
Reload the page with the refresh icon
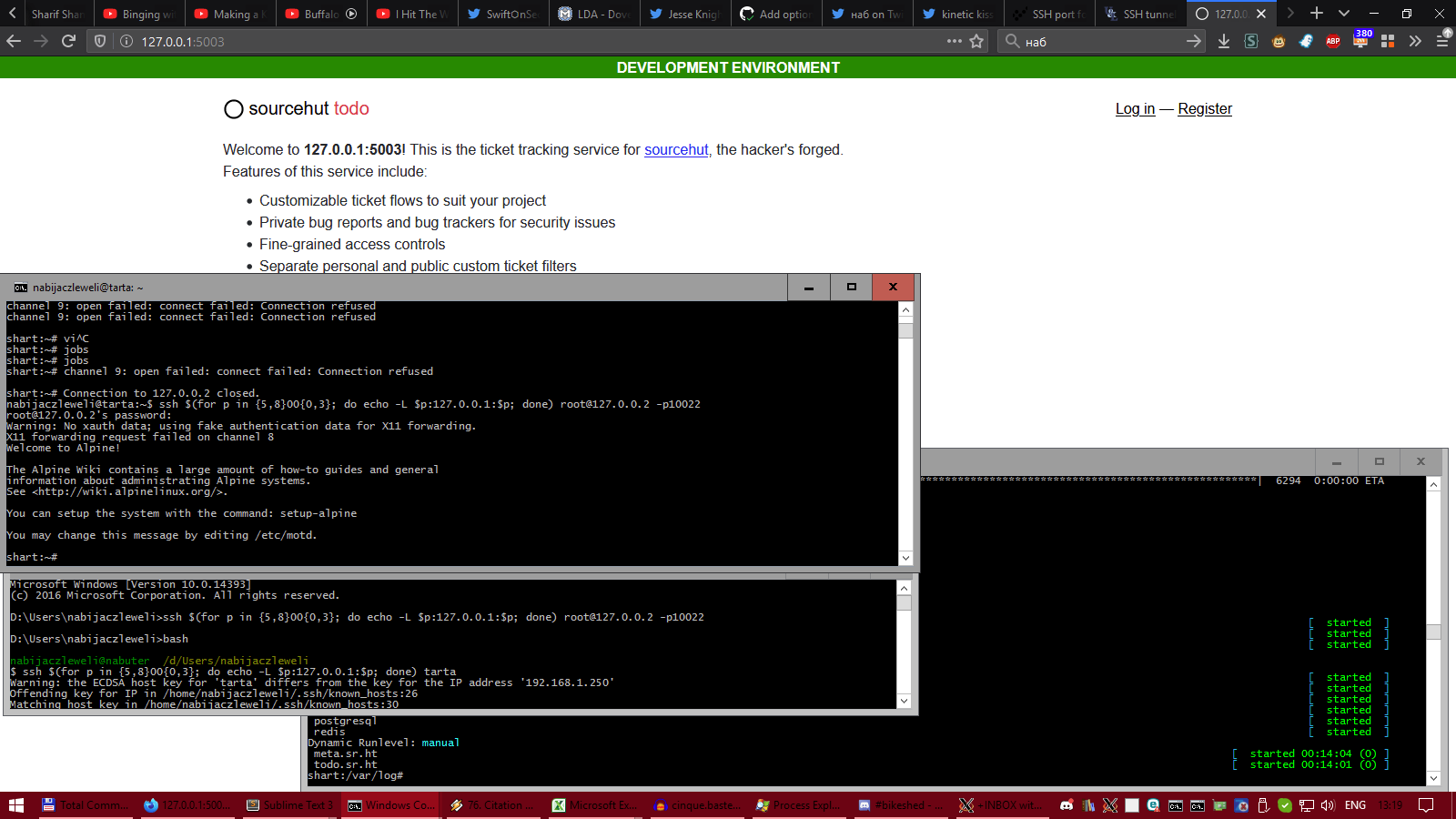pyautogui.click(x=68, y=41)
